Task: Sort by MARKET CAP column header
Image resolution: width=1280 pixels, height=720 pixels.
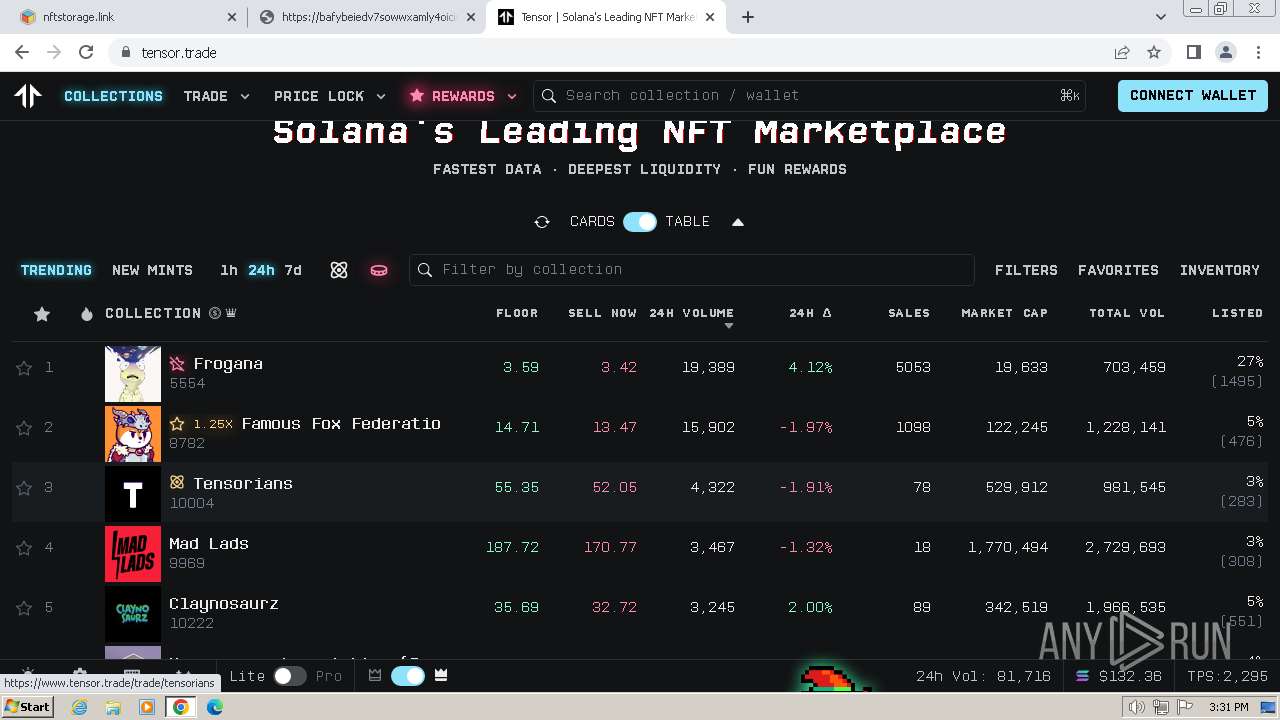Action: pos(1004,313)
